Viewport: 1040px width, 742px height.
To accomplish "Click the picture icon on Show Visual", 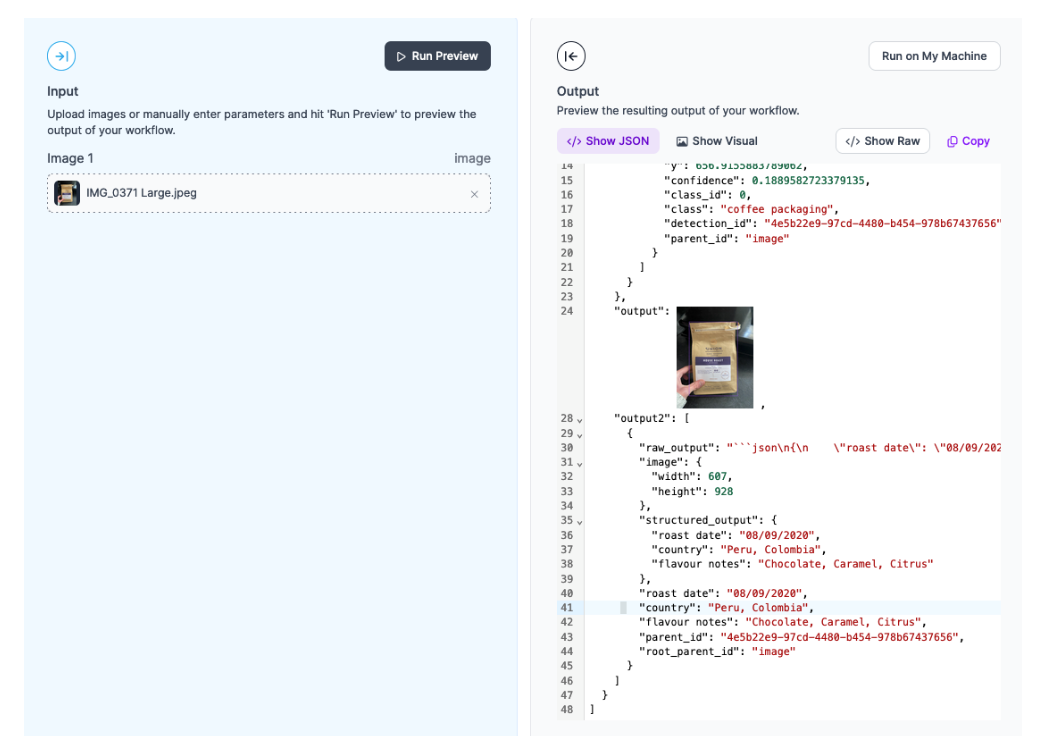I will (682, 142).
